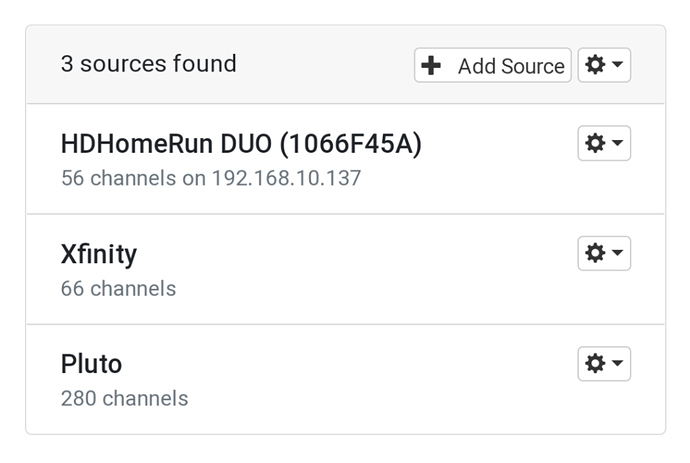Screen dimensions: 690x463
Task: Click the "66 channels" text under Xfinity
Action: coord(118,289)
